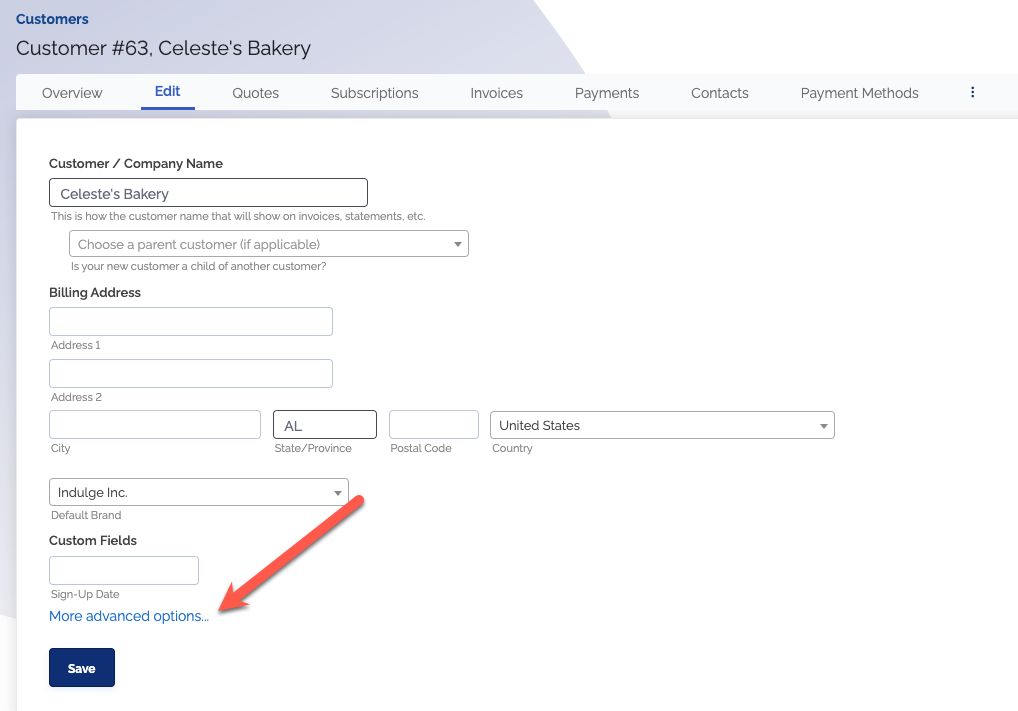Click the State/Province field containing AL
Screen dimensions: 1018x711
324,425
